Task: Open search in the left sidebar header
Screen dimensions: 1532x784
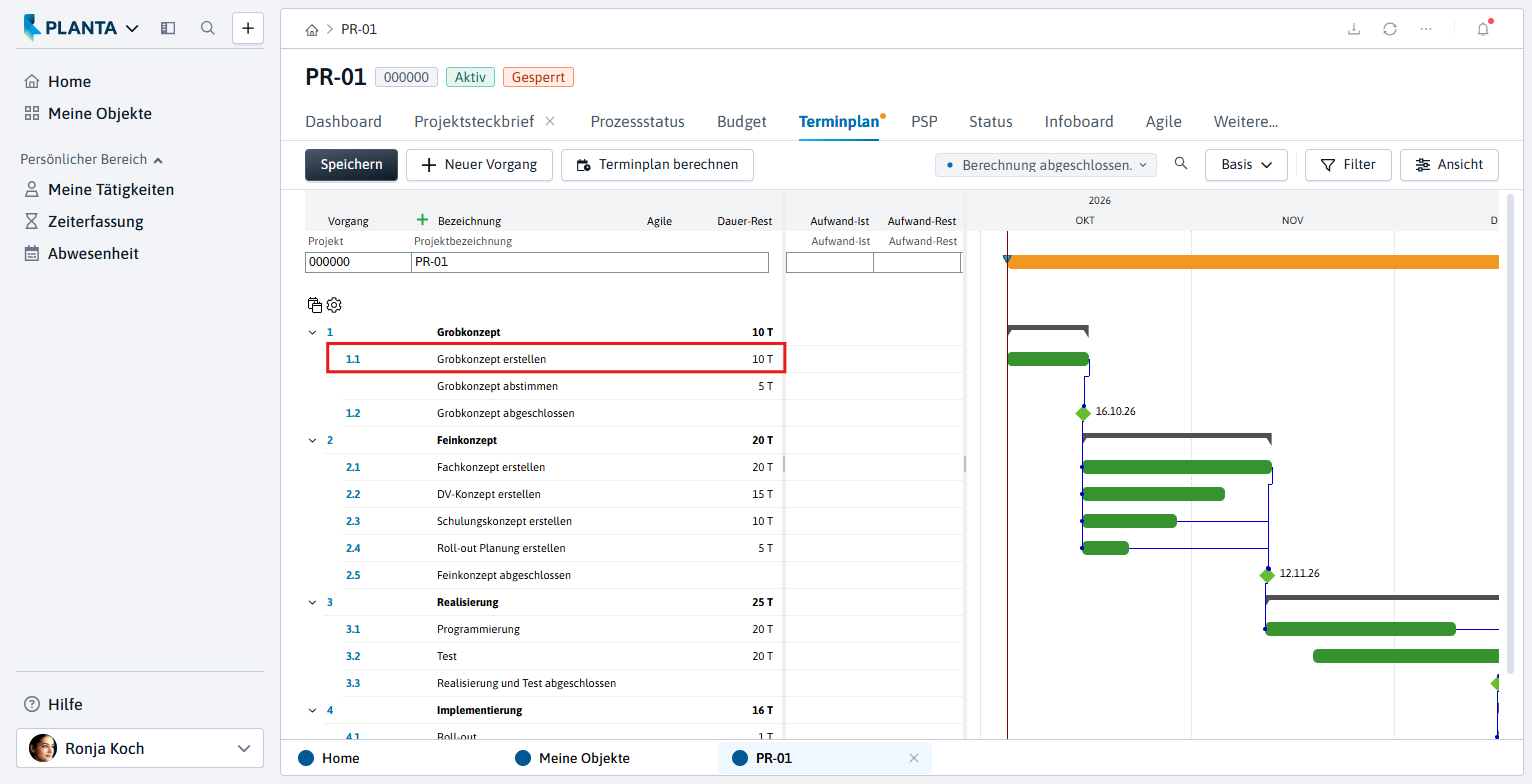Action: click(208, 28)
